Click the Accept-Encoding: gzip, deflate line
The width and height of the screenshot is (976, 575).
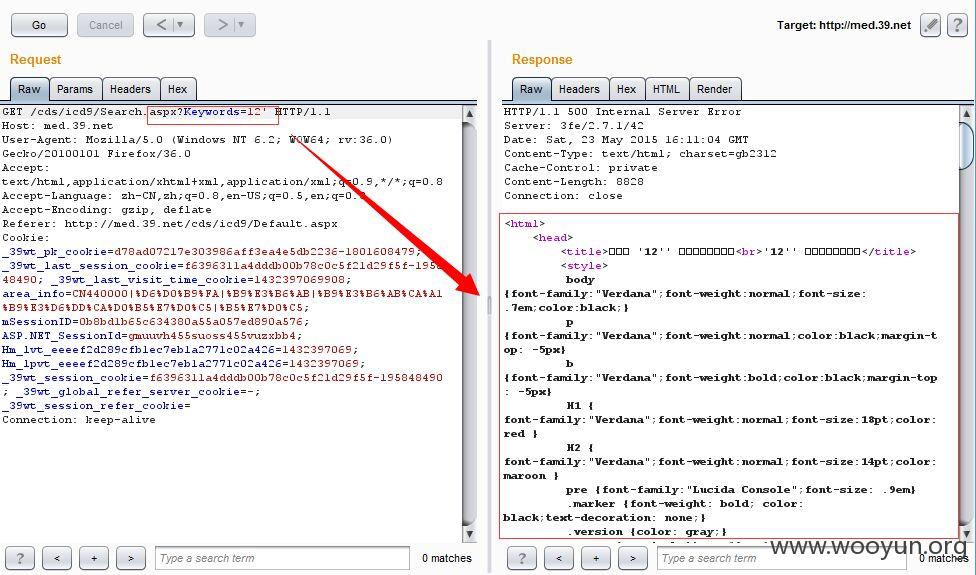pos(106,210)
